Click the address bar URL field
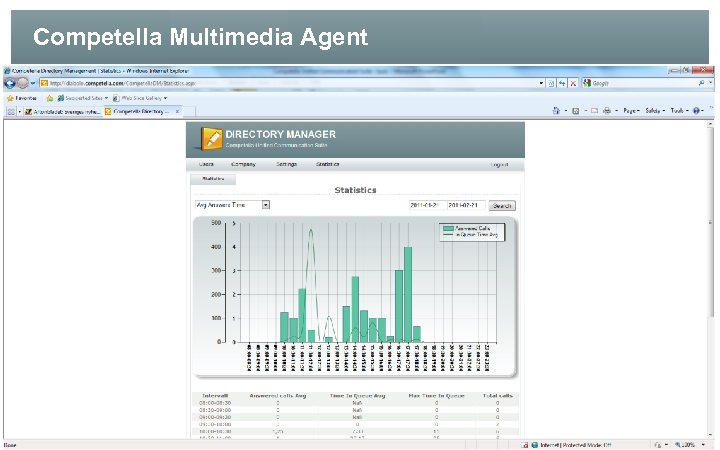This screenshot has height=450, width=720. [289, 83]
